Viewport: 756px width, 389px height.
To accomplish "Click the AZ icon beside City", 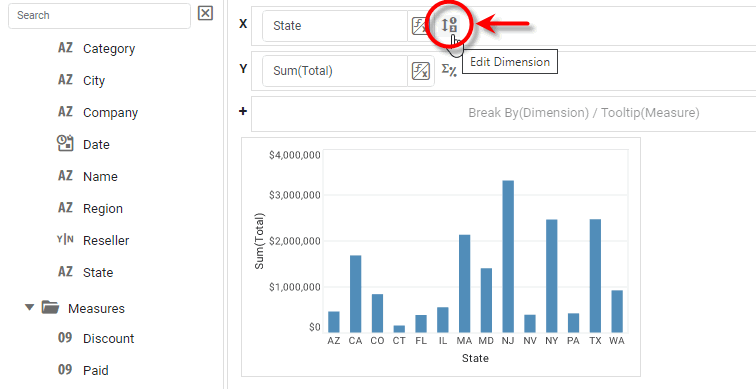I will coord(65,80).
